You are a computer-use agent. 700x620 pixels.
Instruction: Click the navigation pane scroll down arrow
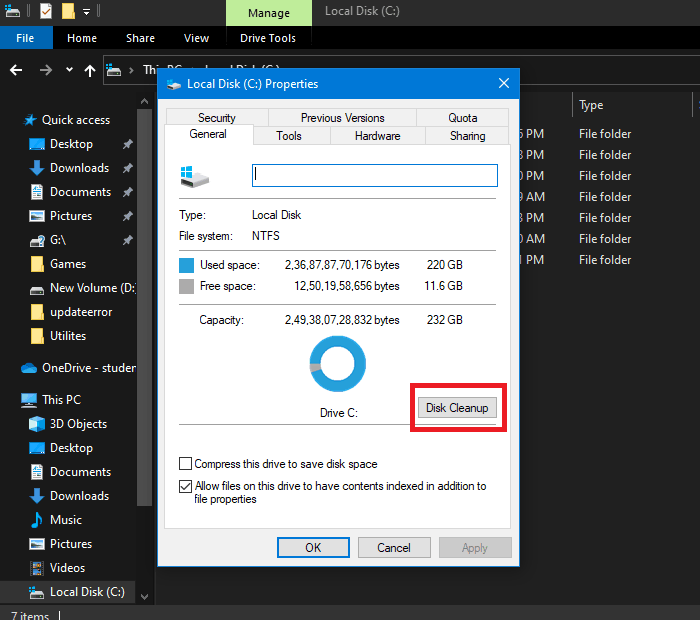tap(144, 596)
